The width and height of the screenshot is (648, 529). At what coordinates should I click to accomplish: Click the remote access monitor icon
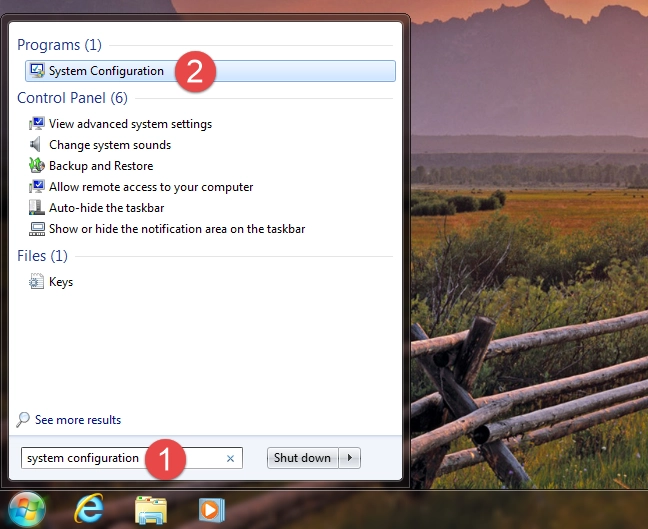point(37,186)
